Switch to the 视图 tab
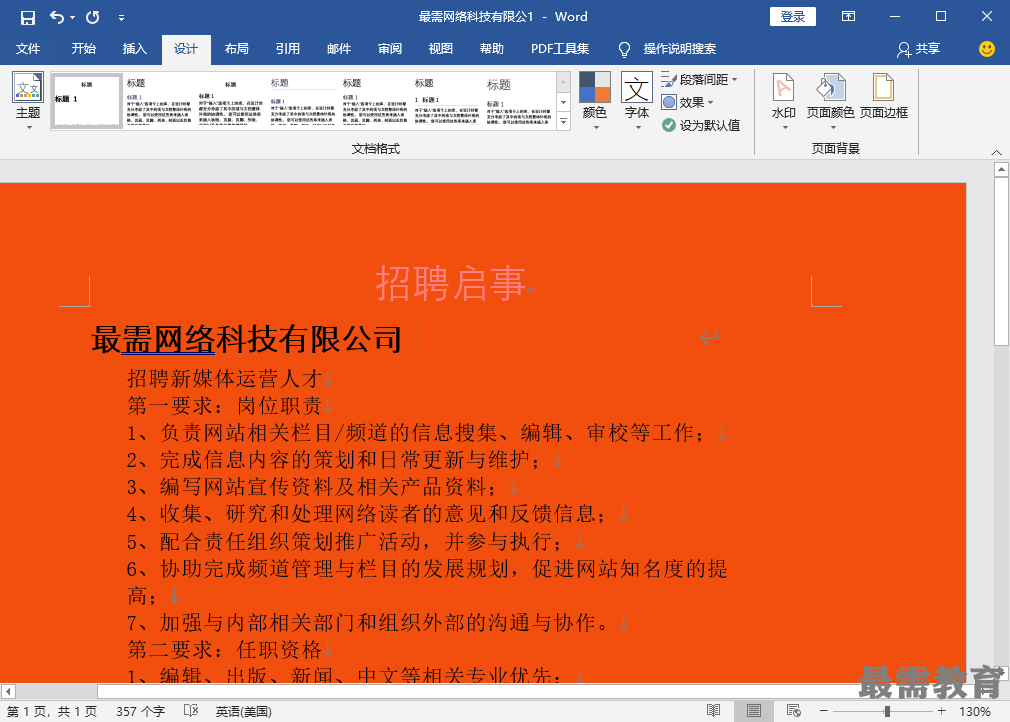Image resolution: width=1010 pixels, height=722 pixels. tap(441, 49)
